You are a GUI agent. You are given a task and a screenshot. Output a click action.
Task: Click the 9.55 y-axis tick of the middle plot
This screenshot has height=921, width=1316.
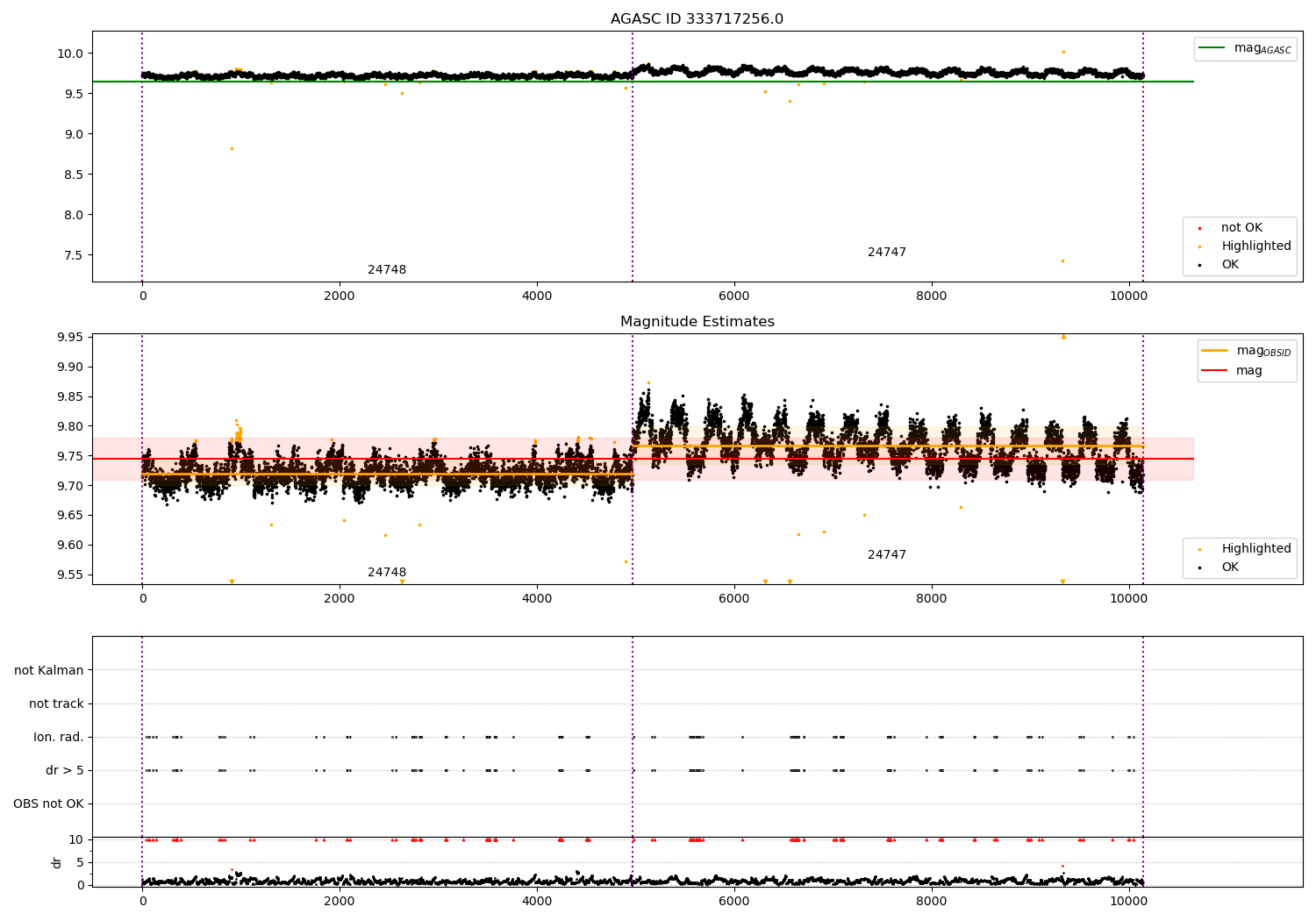69,575
